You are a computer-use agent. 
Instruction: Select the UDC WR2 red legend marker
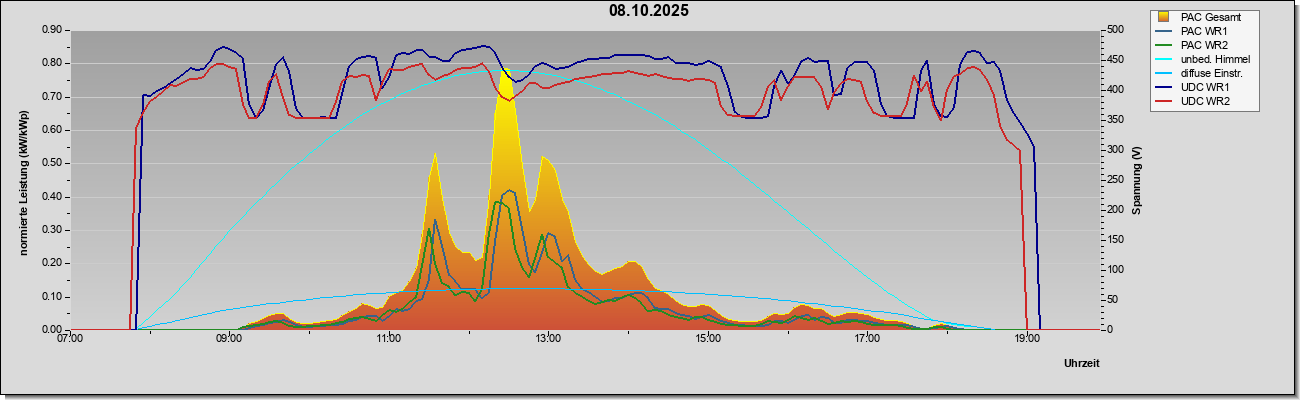[1163, 101]
